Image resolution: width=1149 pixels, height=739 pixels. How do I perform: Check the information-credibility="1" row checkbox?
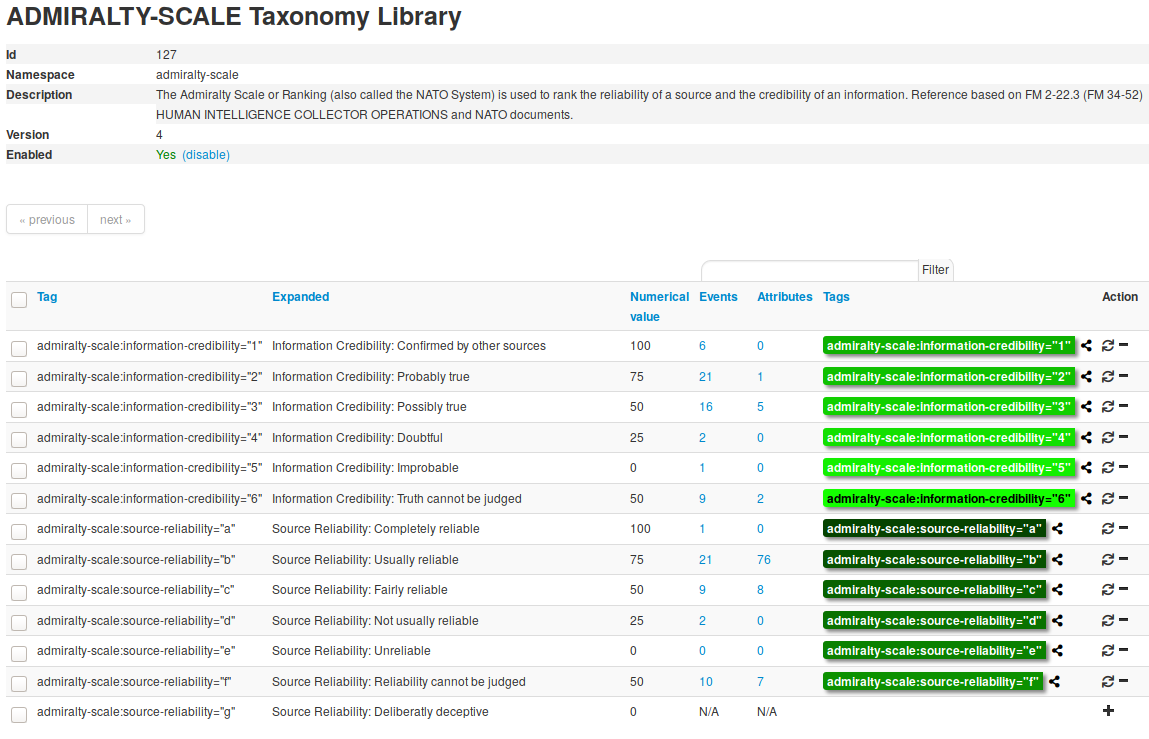point(19,348)
